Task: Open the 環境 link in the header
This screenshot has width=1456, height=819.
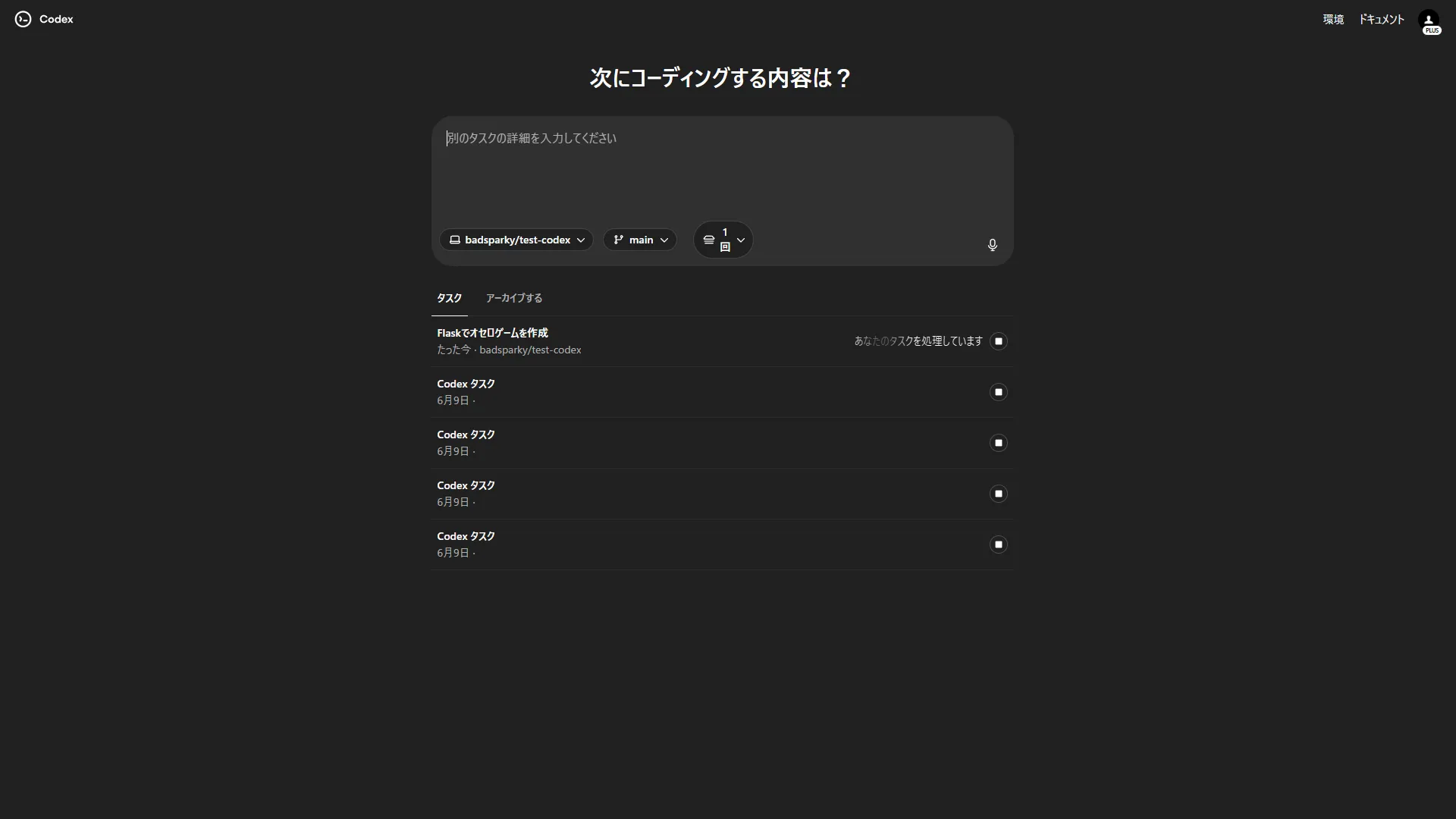Action: pos(1332,19)
